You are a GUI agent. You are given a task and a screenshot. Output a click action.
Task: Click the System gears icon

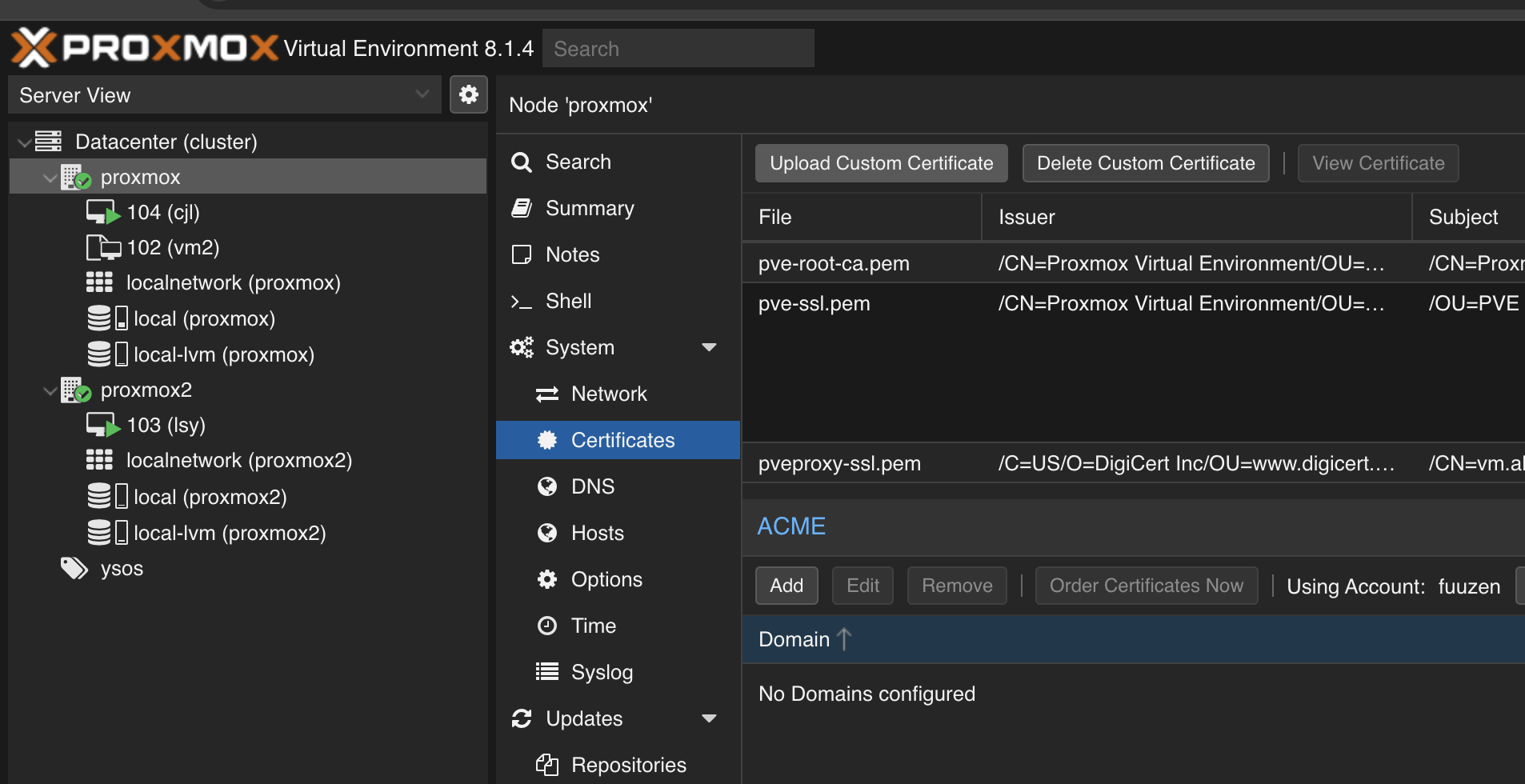click(x=522, y=347)
